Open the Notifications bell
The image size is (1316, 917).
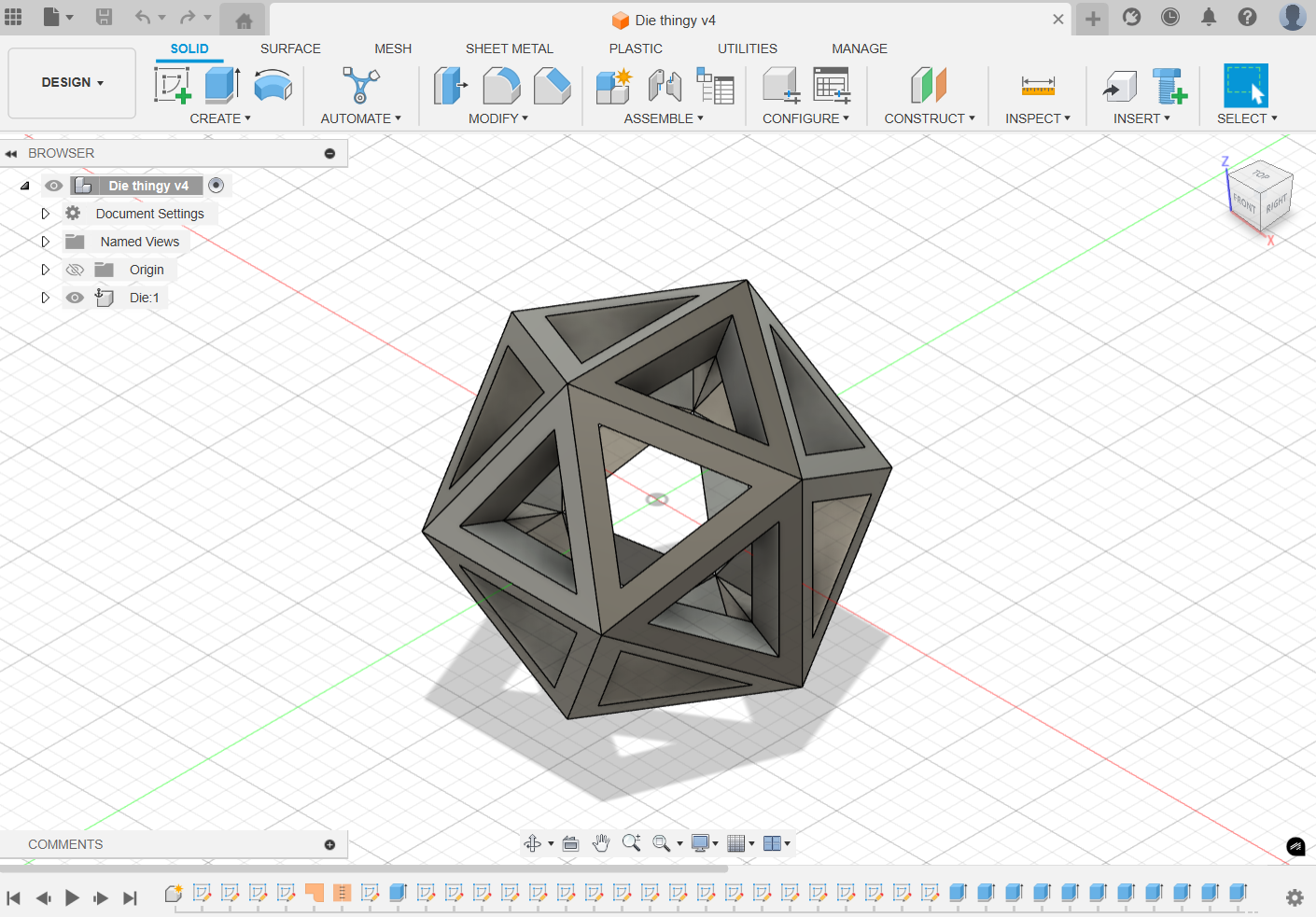(1209, 17)
